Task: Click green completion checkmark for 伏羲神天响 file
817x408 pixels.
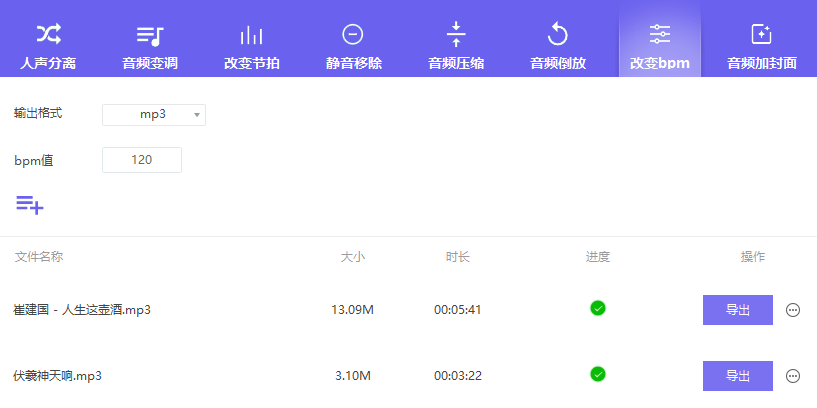Action: coord(598,374)
